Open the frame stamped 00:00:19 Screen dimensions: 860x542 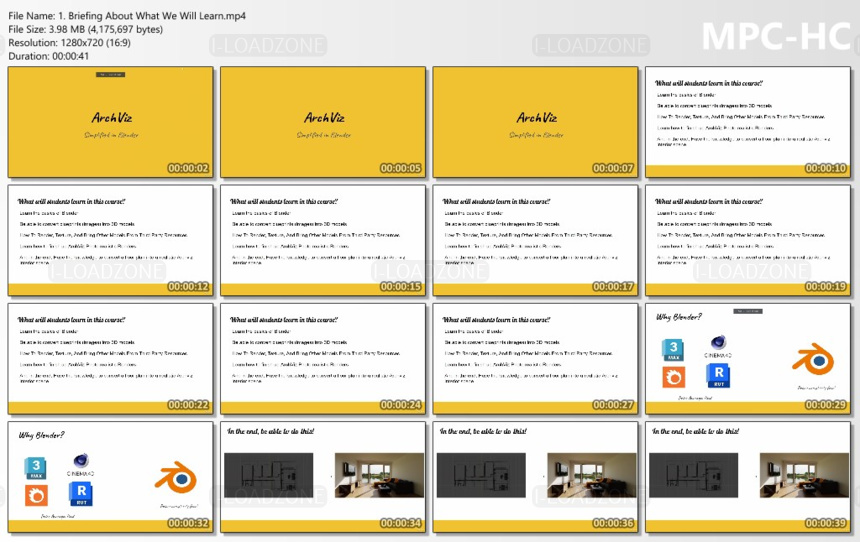point(748,241)
